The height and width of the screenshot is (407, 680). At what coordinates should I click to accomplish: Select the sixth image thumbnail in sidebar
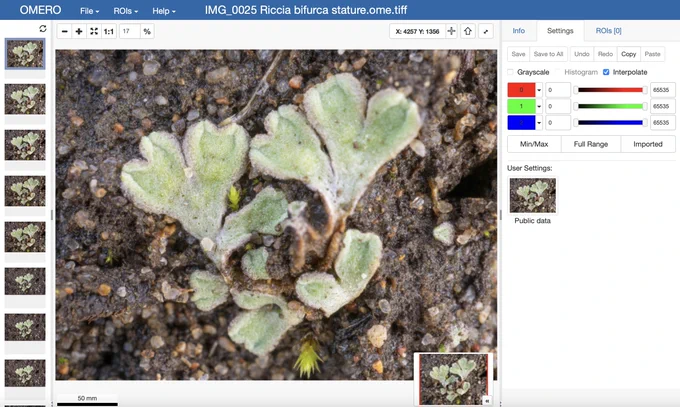[25, 282]
